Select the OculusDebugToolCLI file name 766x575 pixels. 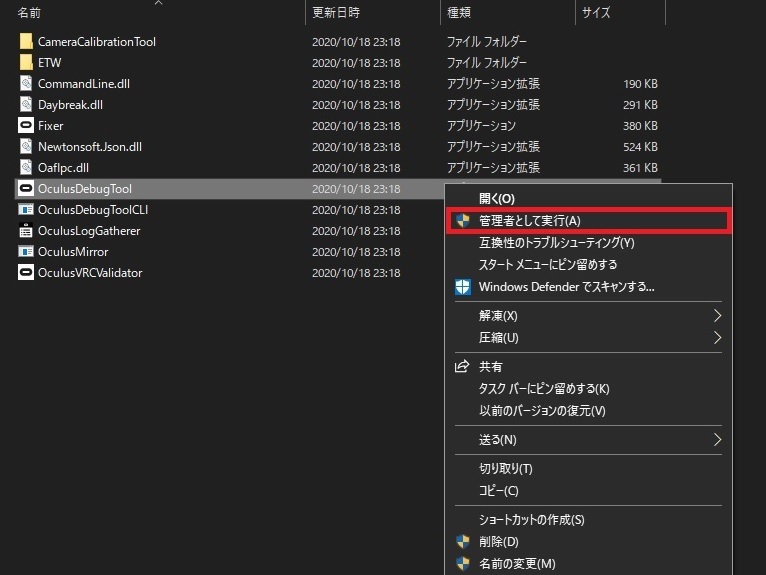[93, 210]
